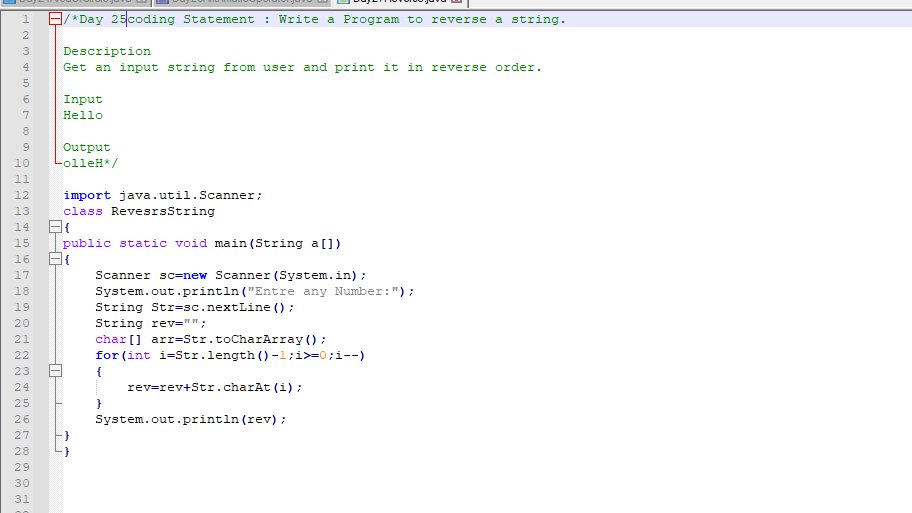Click the 'Get an input string from user' line
Viewport: 912px width, 513px height.
point(302,67)
